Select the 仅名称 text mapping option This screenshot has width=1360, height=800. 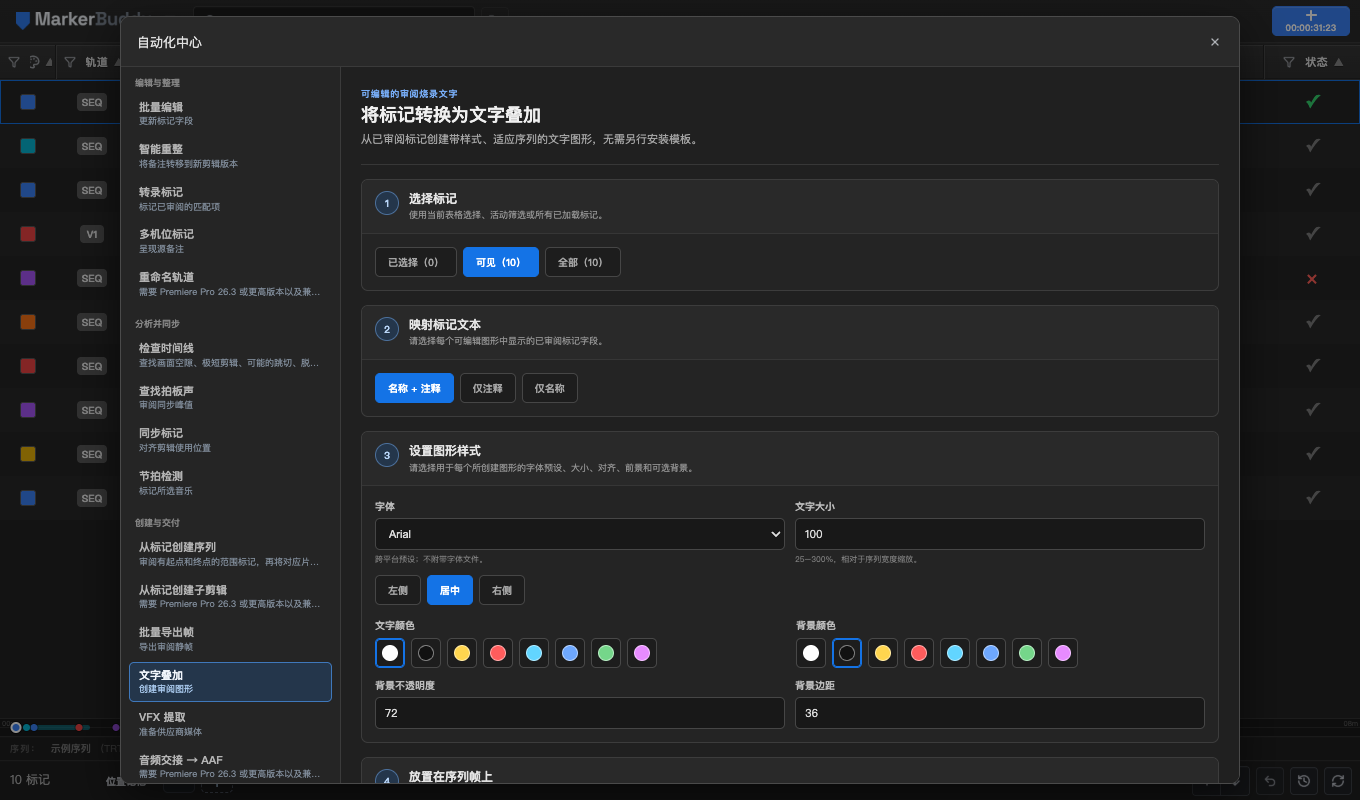[x=550, y=388]
